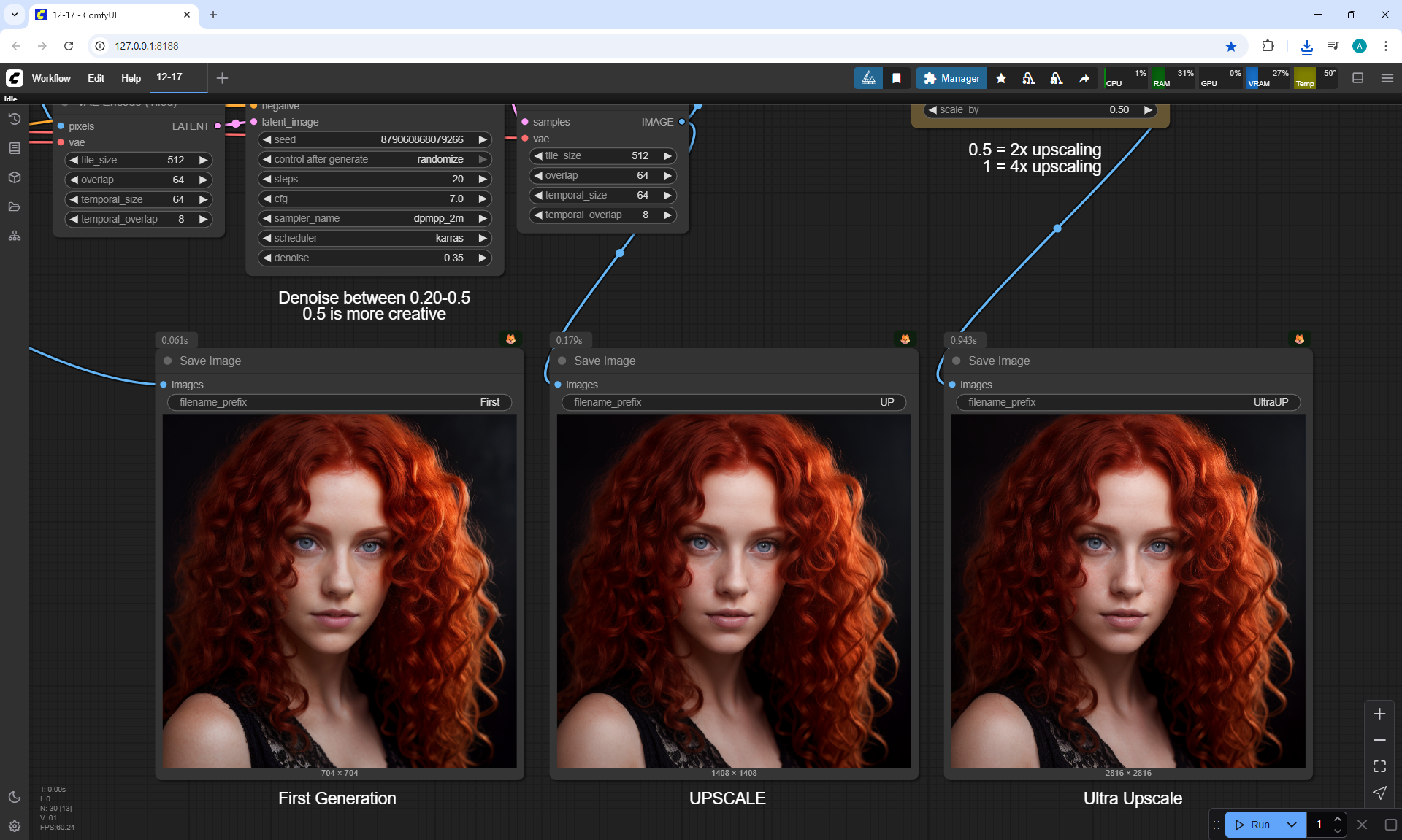Click the share arrow icon
1402x840 pixels.
coord(1084,78)
